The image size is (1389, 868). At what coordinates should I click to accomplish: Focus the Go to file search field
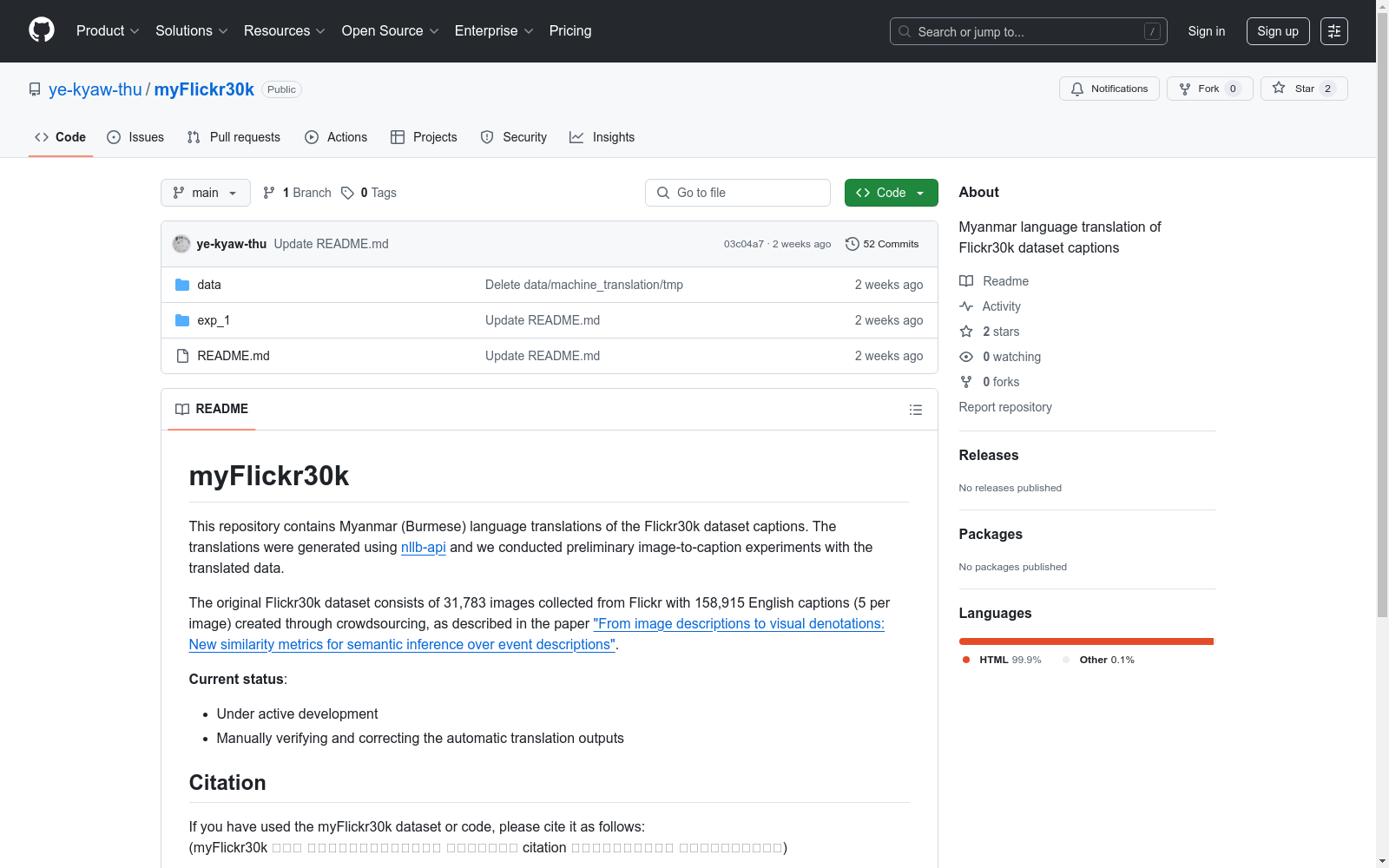tap(738, 193)
